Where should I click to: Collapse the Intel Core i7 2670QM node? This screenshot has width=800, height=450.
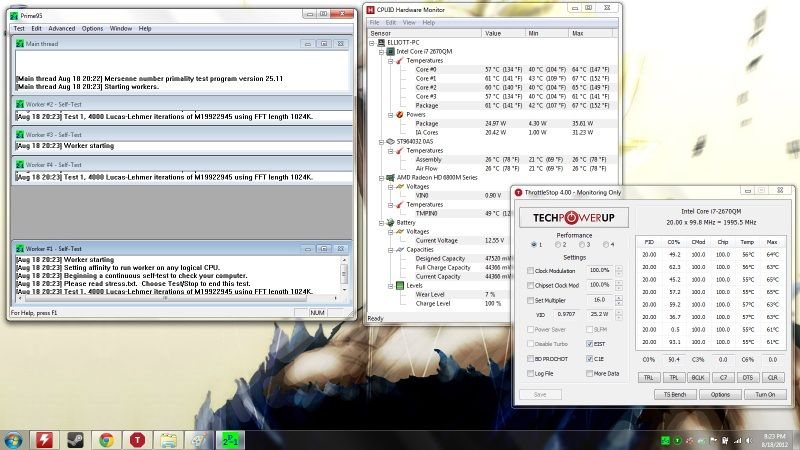coord(381,52)
